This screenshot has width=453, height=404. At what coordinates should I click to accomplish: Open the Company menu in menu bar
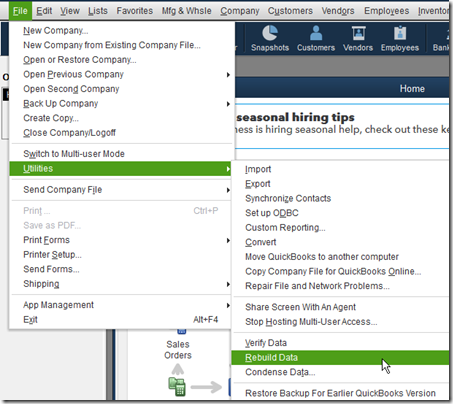point(240,11)
